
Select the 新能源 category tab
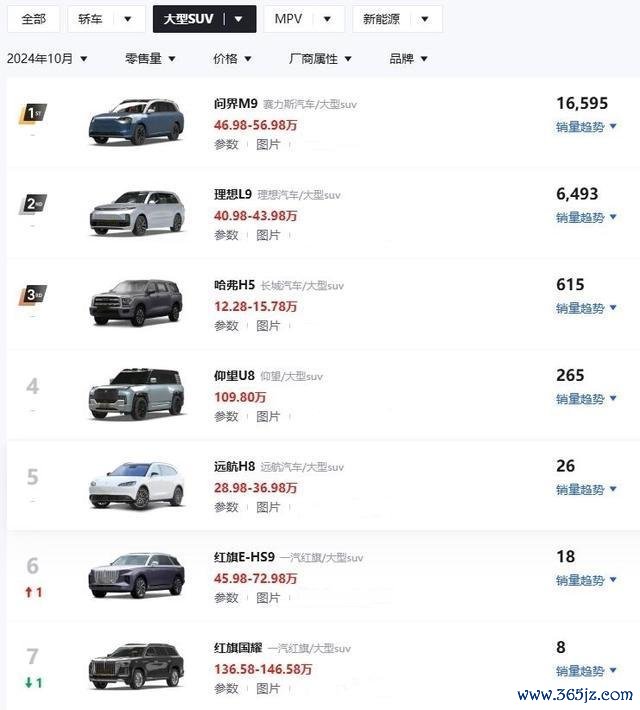click(x=381, y=19)
